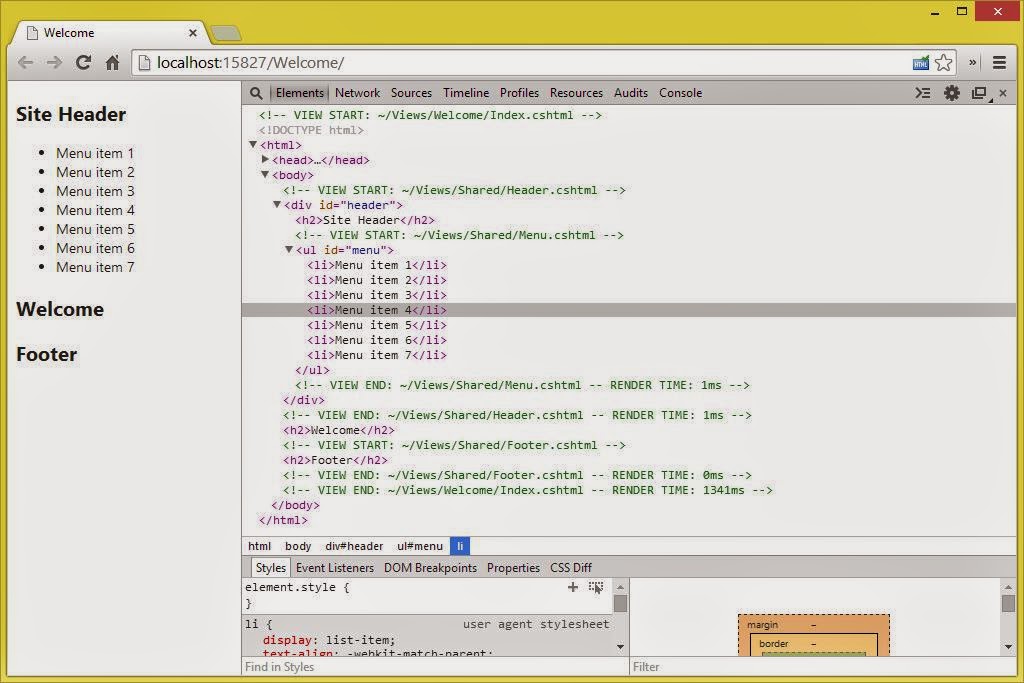Open the DevTools settings gear

pos(951,93)
